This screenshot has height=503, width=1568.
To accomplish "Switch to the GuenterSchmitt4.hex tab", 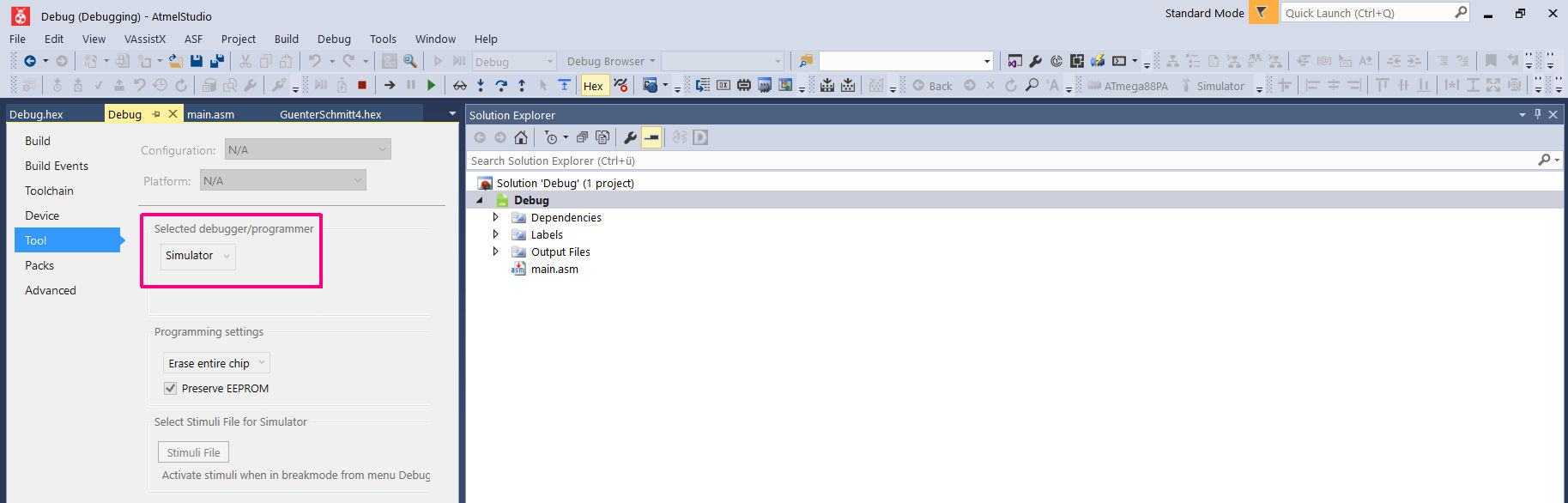I will pos(330,114).
